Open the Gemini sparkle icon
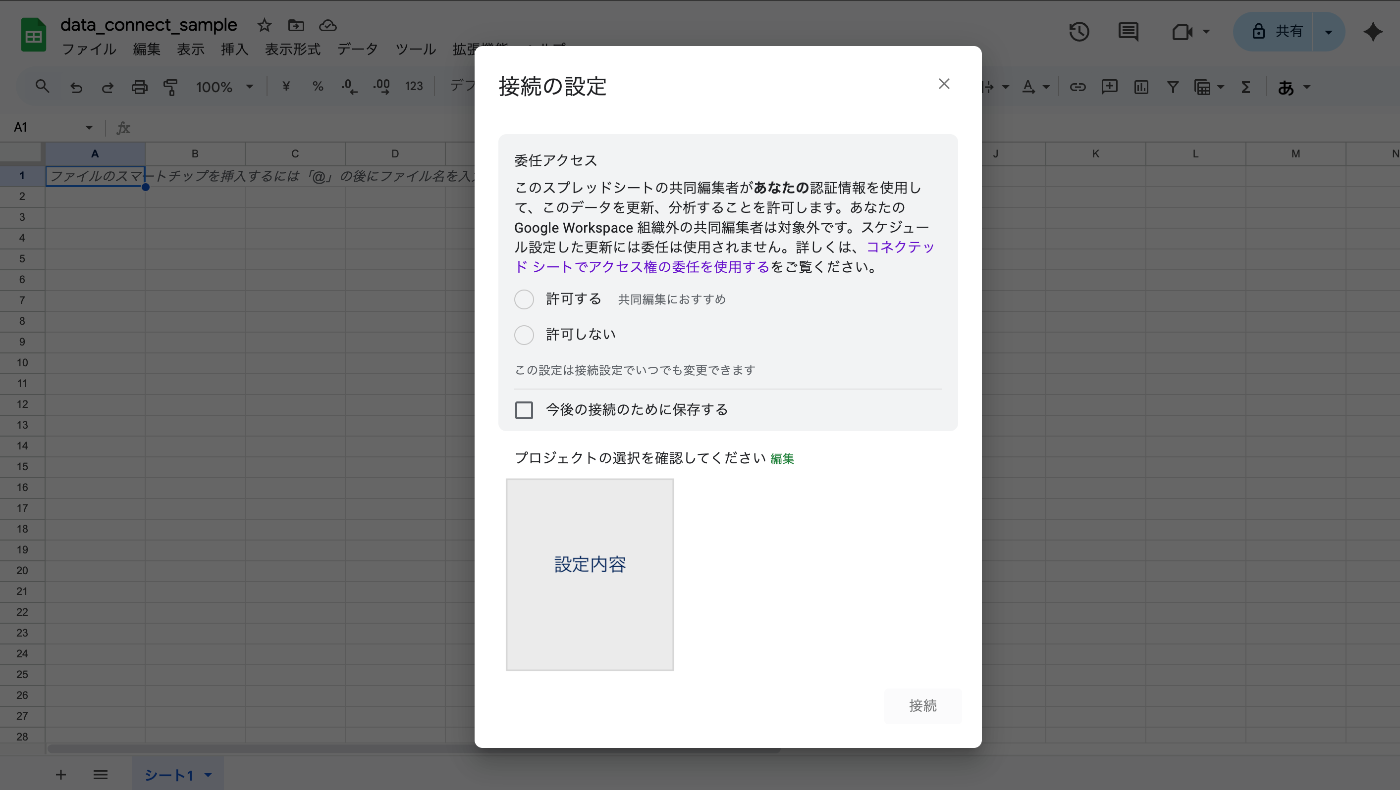The width and height of the screenshot is (1400, 790). point(1373,32)
